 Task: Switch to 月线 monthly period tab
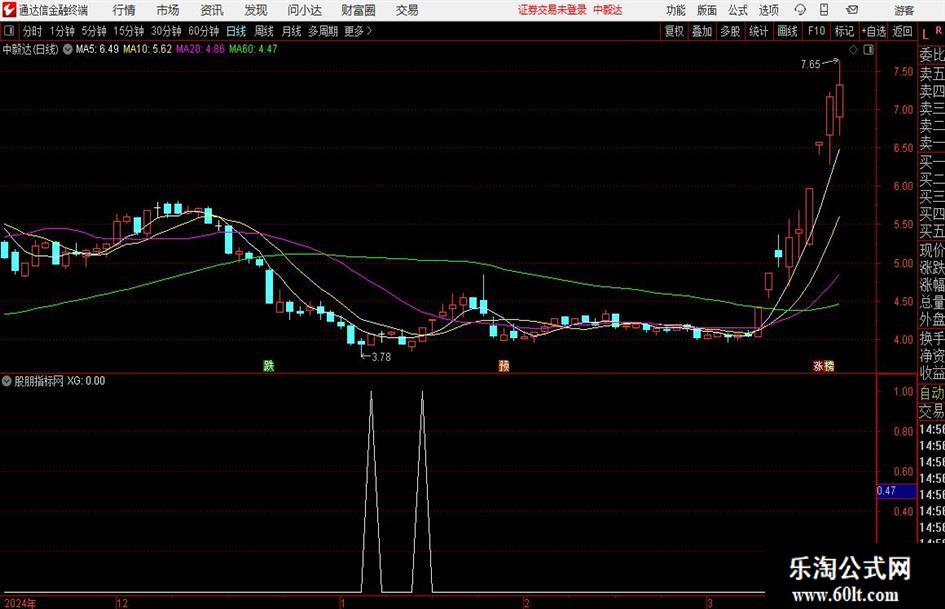[292, 31]
